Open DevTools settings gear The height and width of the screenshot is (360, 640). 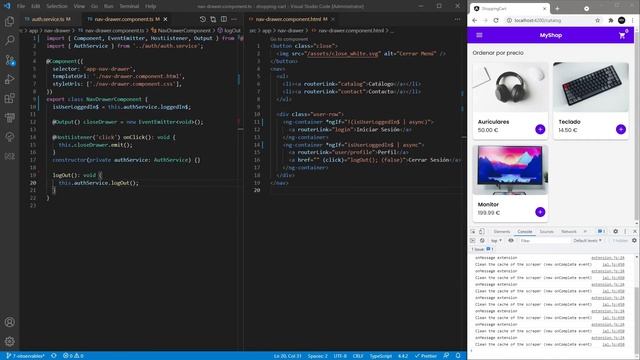[616, 231]
